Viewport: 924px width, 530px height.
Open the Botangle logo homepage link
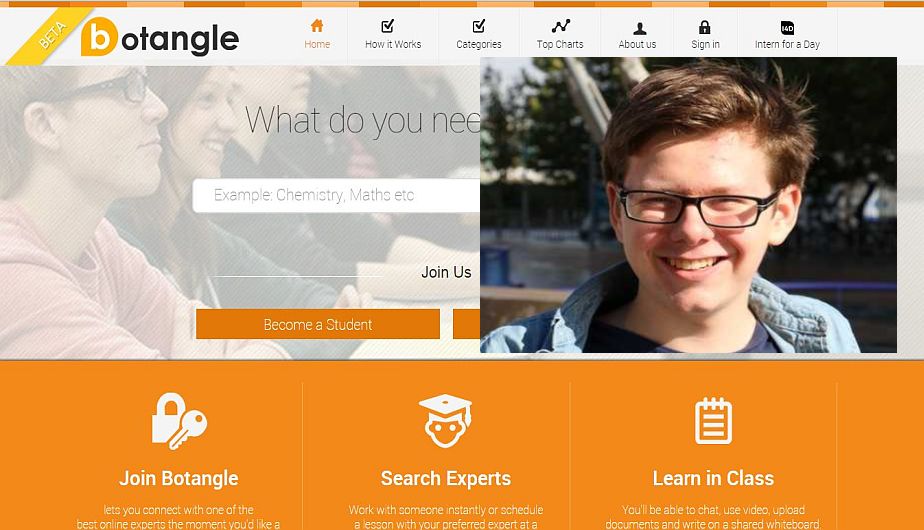tap(160, 38)
